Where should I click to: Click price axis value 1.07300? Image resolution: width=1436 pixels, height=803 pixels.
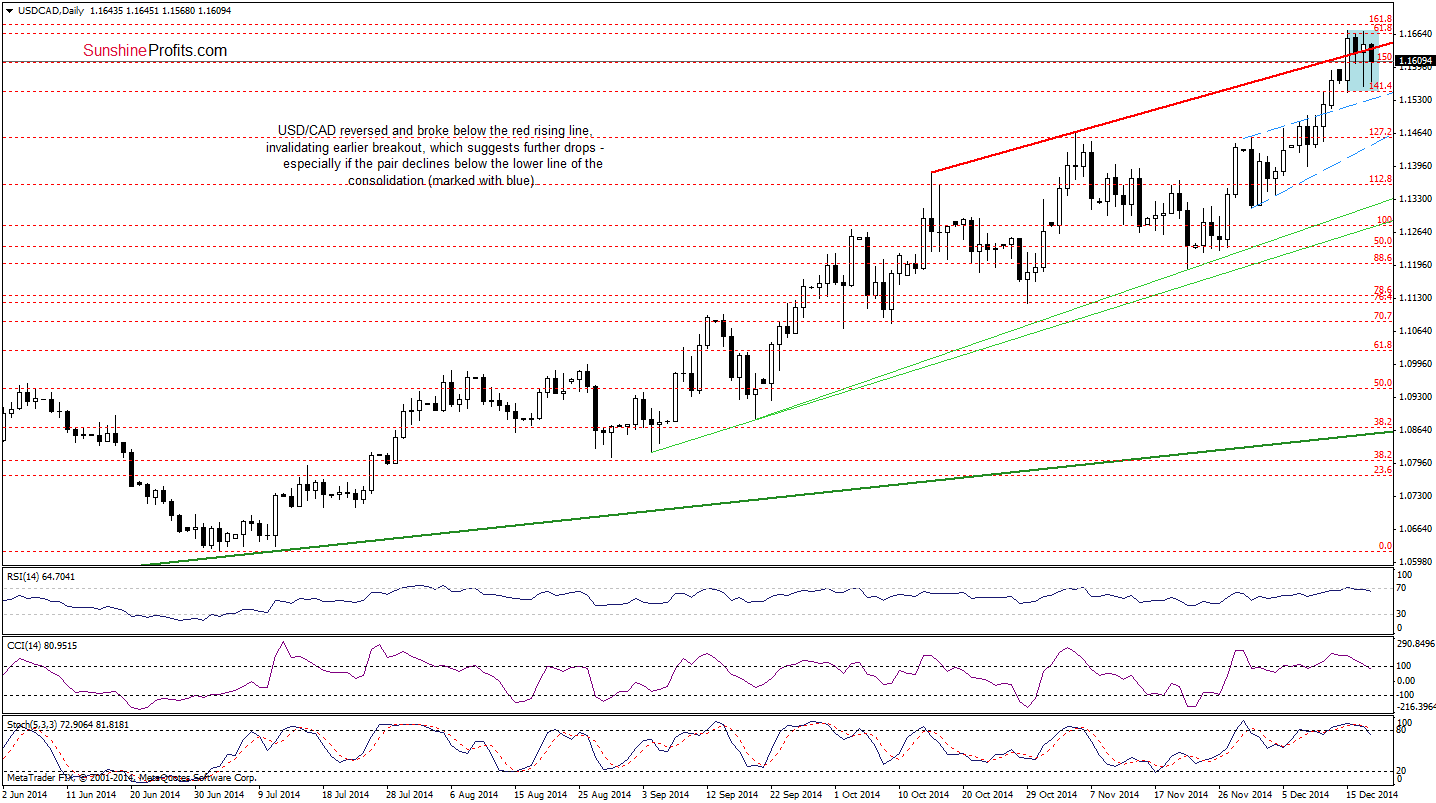[1415, 496]
